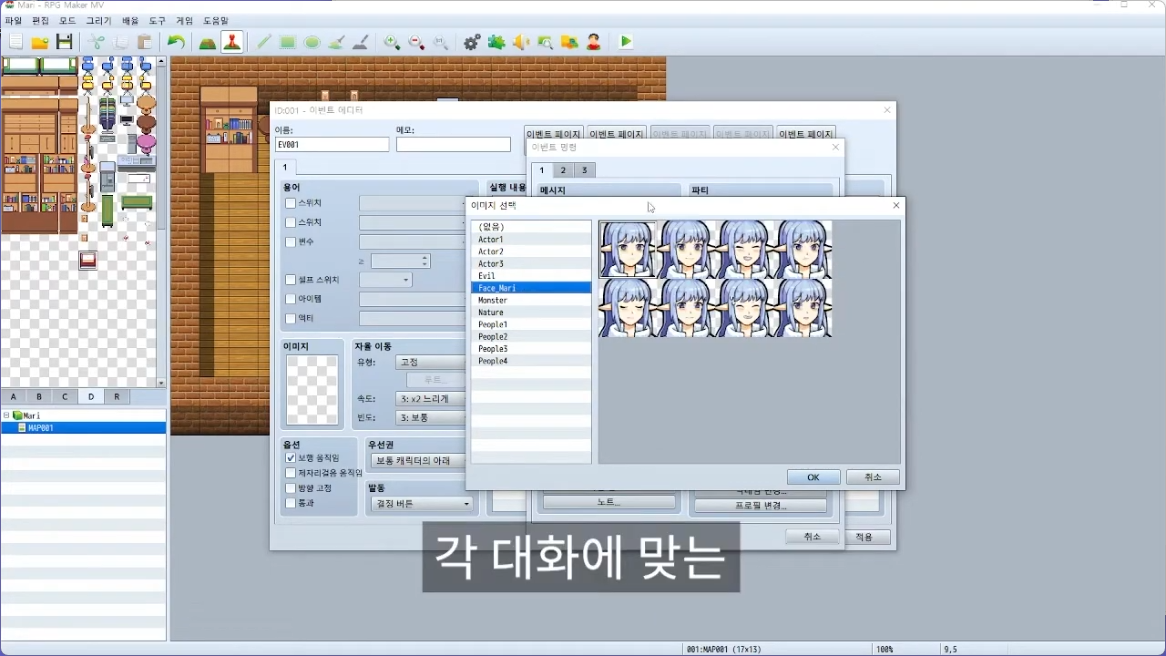Viewport: 1166px width, 656px height.
Task: Open the Database gear icon
Action: click(x=471, y=42)
